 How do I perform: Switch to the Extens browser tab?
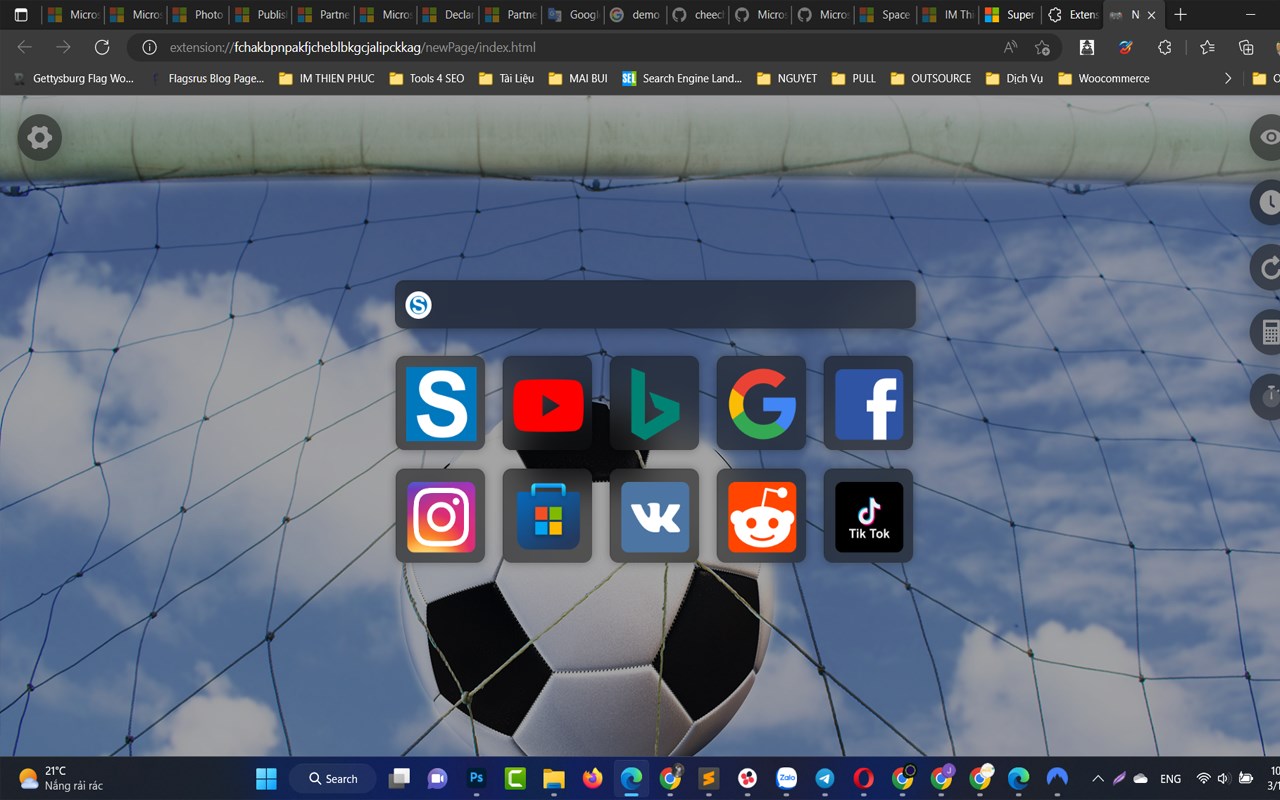tap(1072, 15)
